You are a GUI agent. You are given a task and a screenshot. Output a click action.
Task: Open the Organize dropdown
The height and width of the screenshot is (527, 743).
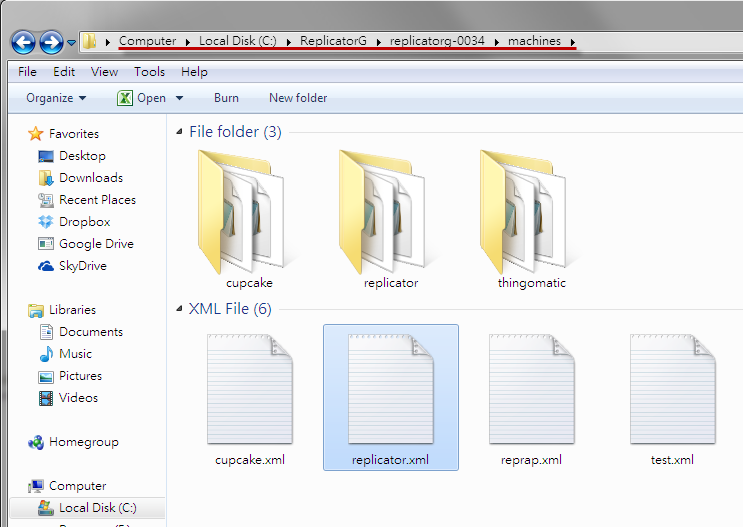click(56, 98)
